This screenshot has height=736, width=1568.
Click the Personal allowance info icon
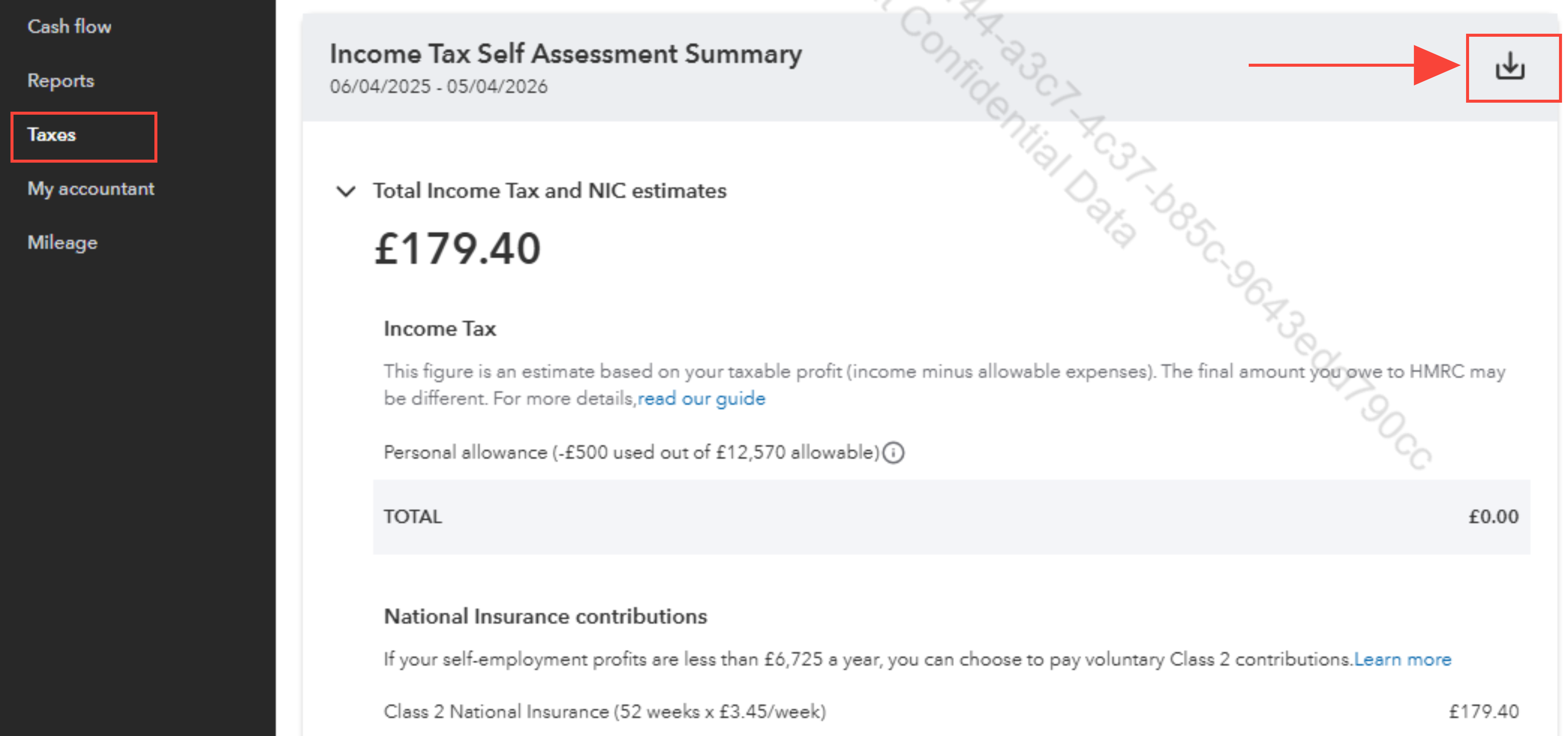click(893, 453)
